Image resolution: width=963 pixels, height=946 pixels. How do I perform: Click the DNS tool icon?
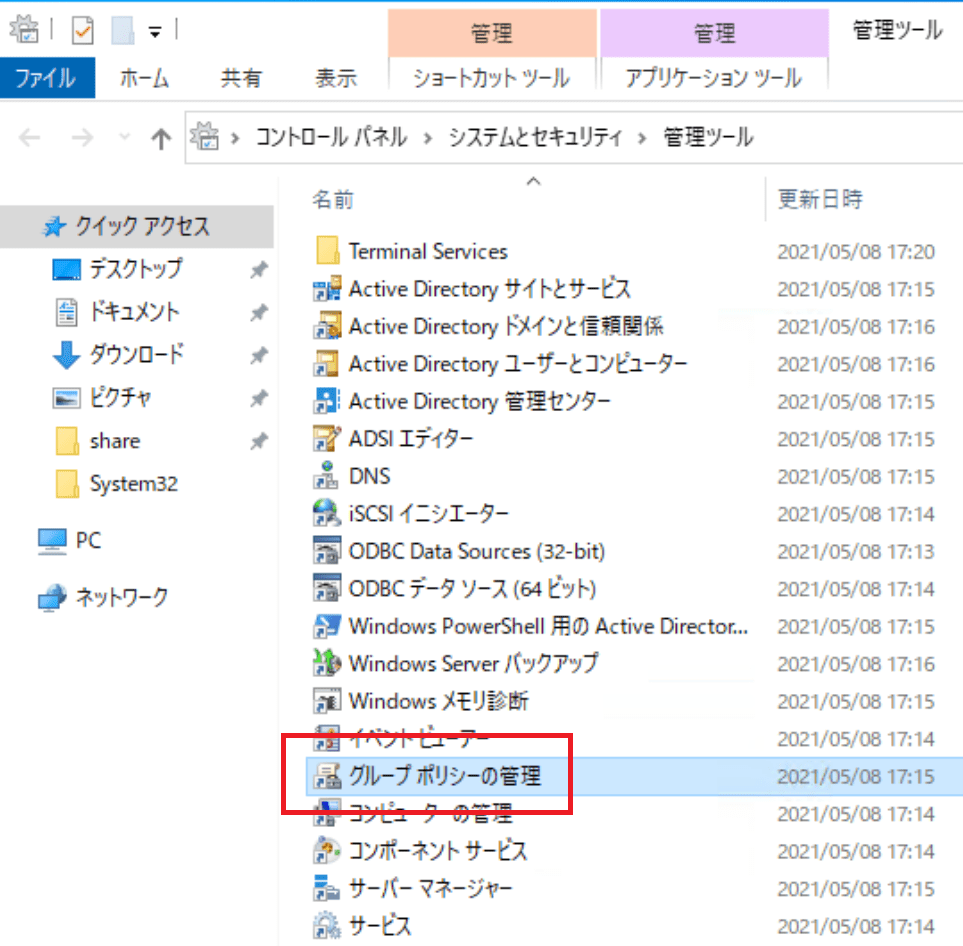click(x=327, y=477)
